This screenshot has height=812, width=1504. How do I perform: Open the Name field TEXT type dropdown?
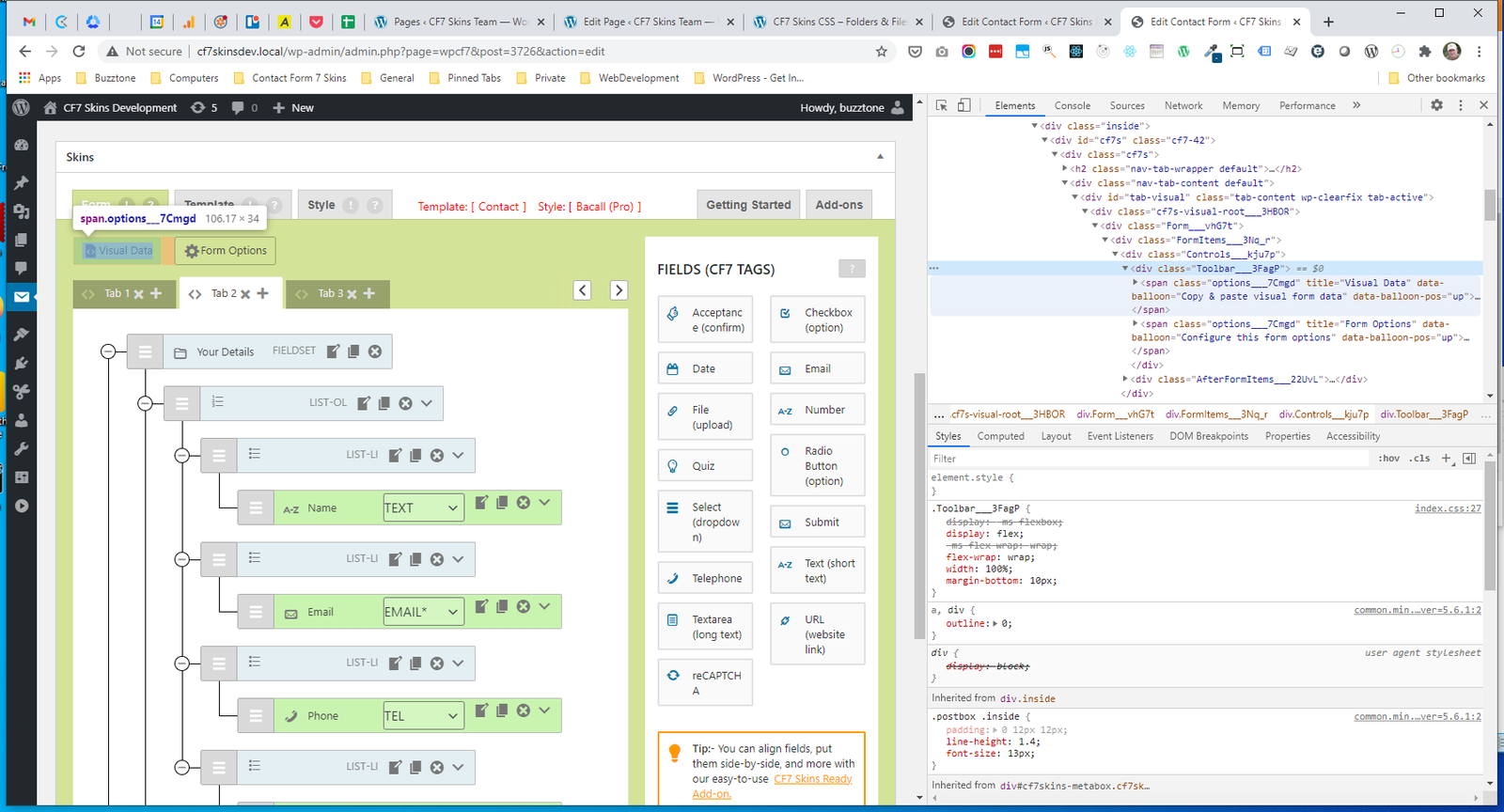pyautogui.click(x=423, y=507)
